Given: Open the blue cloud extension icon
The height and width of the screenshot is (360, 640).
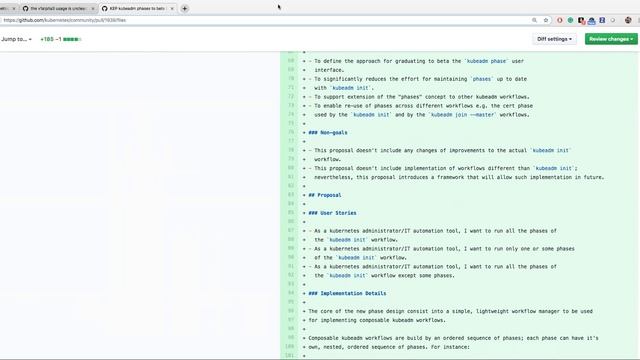Looking at the screenshot, I should (591, 20).
